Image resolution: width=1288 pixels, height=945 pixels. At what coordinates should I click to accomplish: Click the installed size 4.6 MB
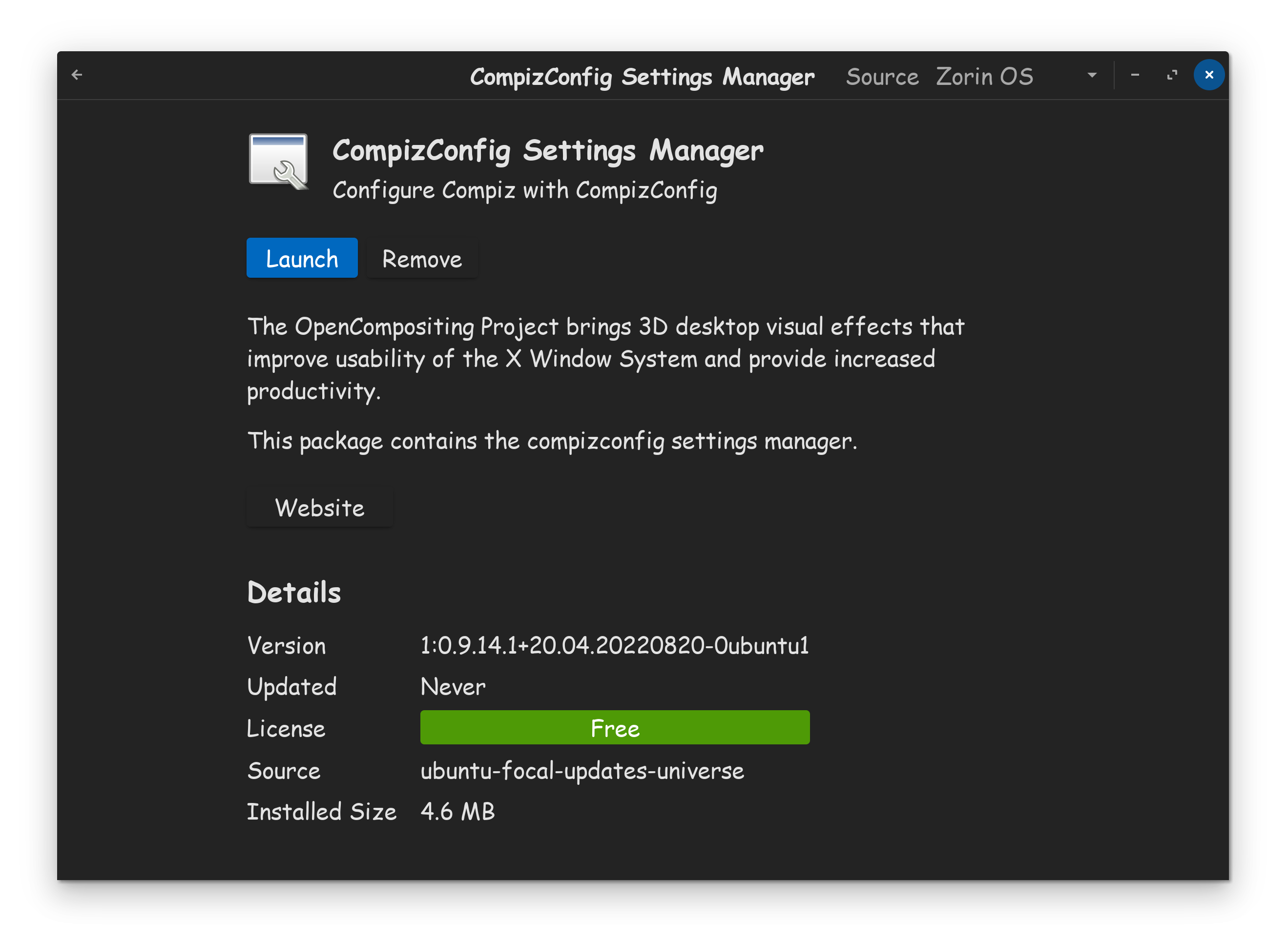458,812
